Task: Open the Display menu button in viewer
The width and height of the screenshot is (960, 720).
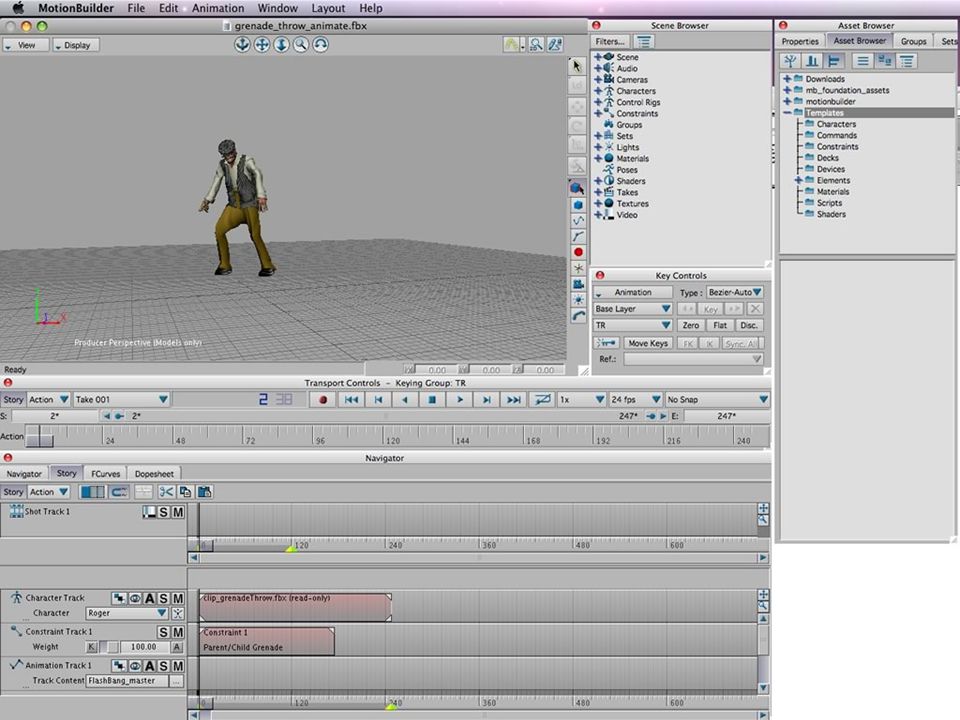Action: coord(76,45)
